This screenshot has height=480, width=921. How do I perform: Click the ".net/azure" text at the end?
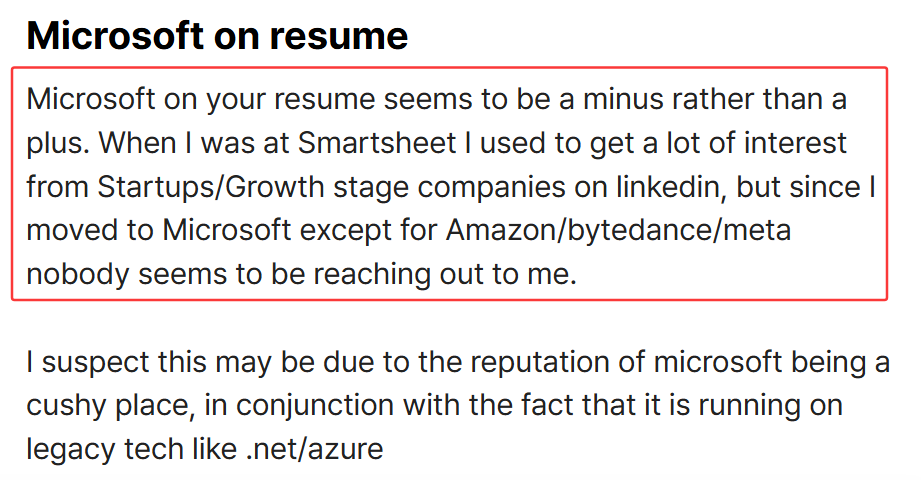coord(315,449)
